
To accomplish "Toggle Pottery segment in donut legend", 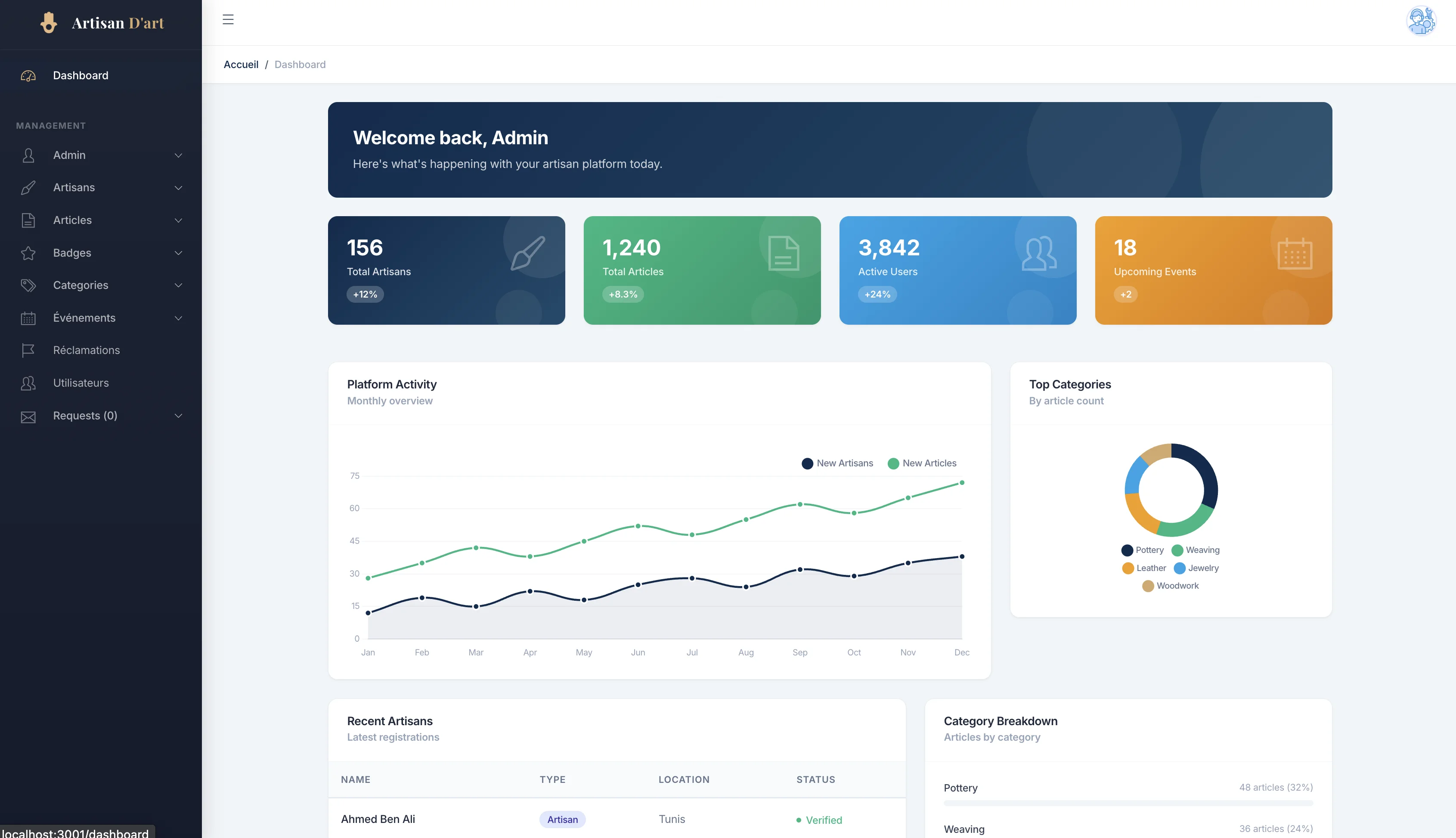I will 1143,550.
